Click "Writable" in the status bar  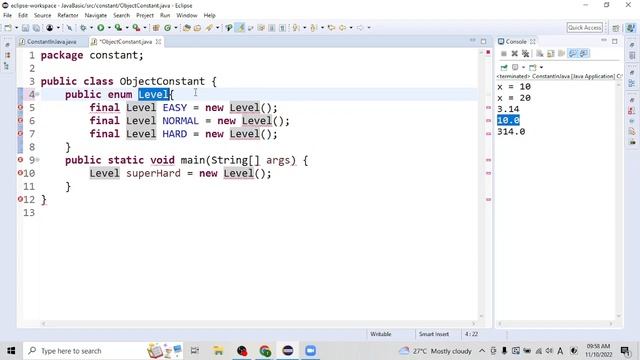380,334
